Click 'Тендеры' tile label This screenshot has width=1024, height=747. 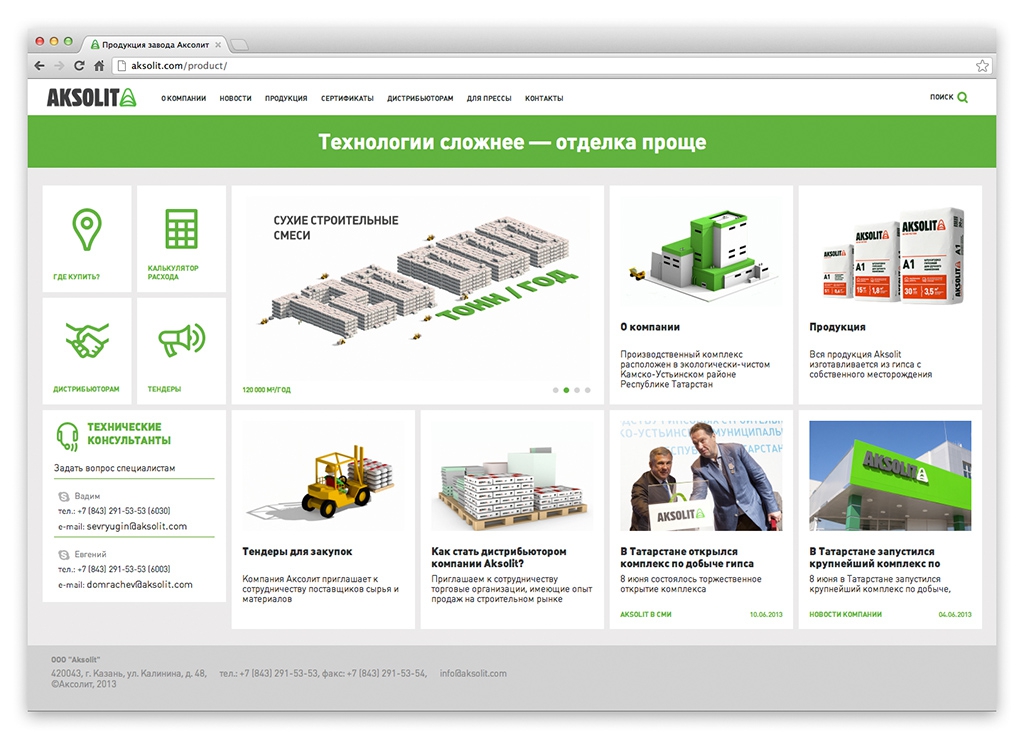point(164,389)
